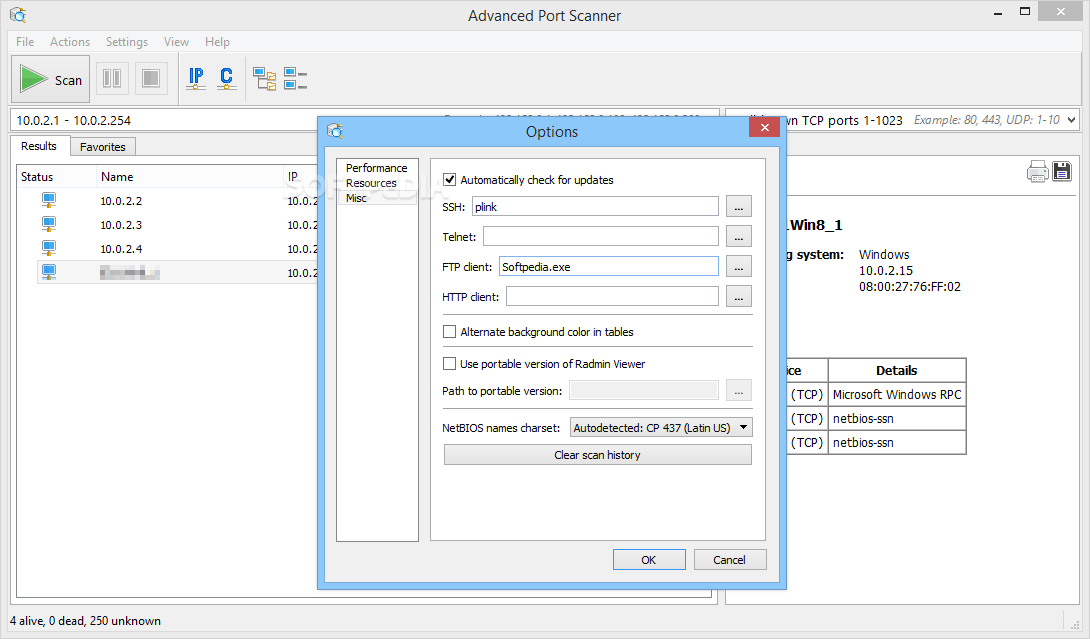Screen dimensions: 1090x639
Task: Open the Settings menu
Action: coord(127,42)
